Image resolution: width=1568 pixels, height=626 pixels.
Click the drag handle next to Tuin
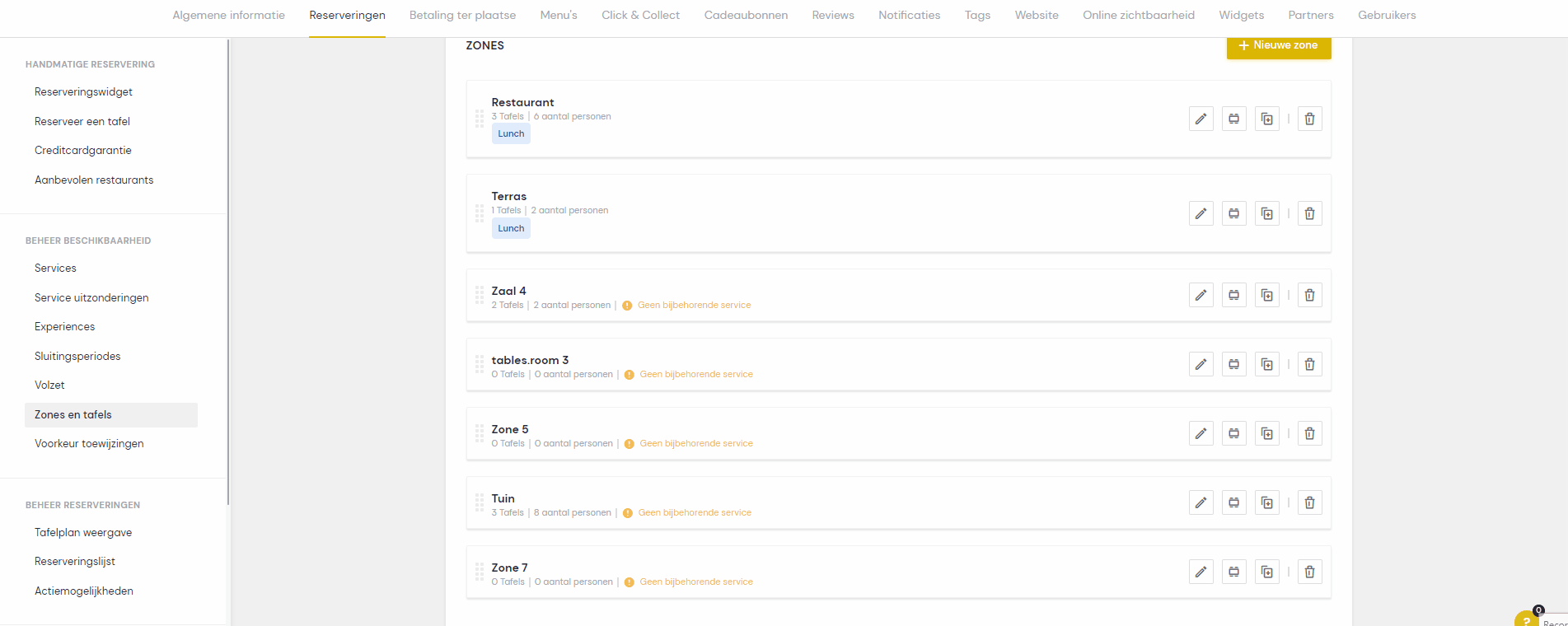coord(480,502)
